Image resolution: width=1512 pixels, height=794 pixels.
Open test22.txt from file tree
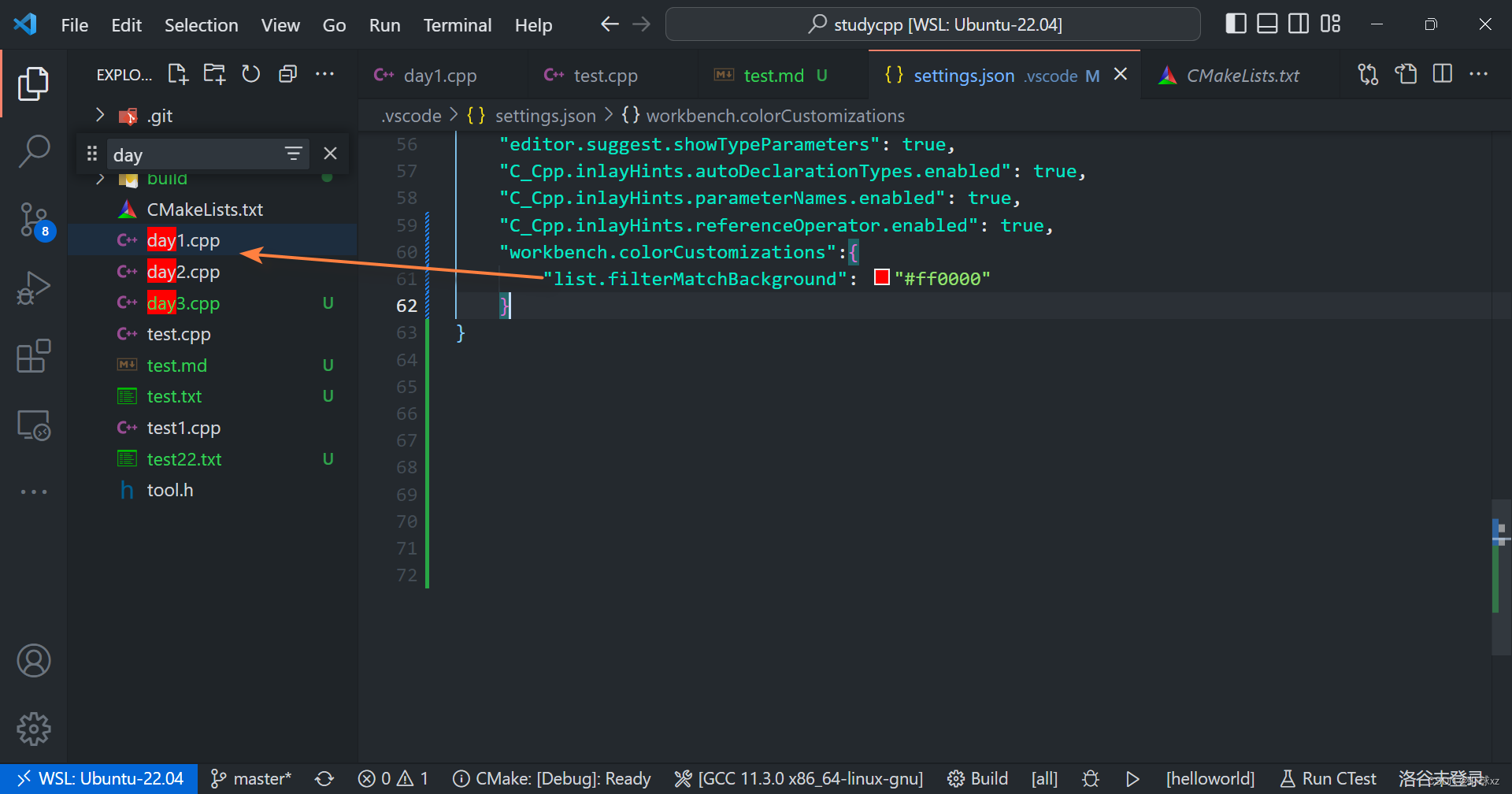[213, 459]
